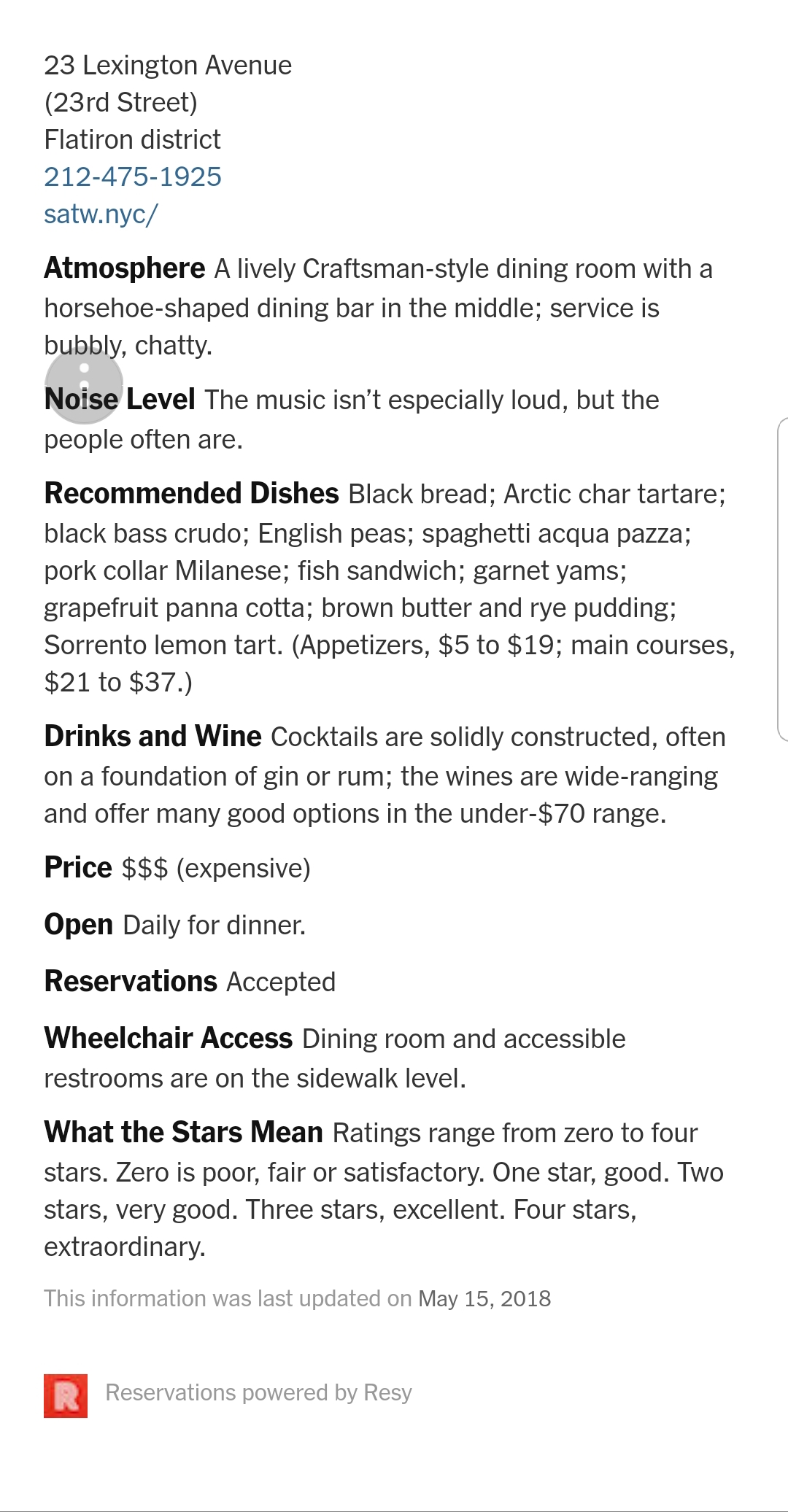Tap the 'May 15, 2018' updated date

[484, 1299]
